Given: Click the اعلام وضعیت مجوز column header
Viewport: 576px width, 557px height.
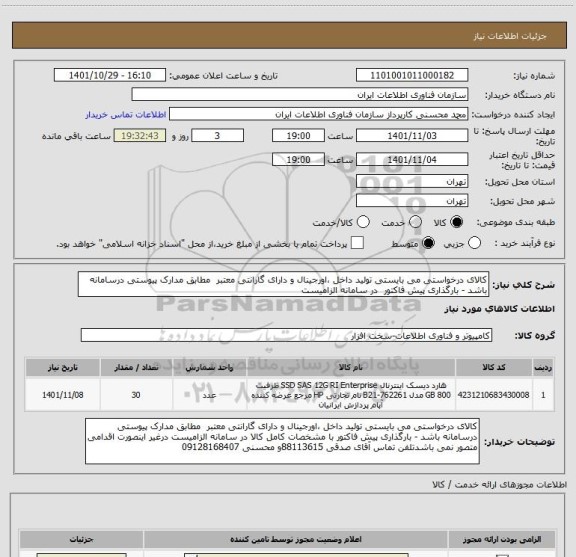Looking at the screenshot, I should pyautogui.click(x=296, y=539).
